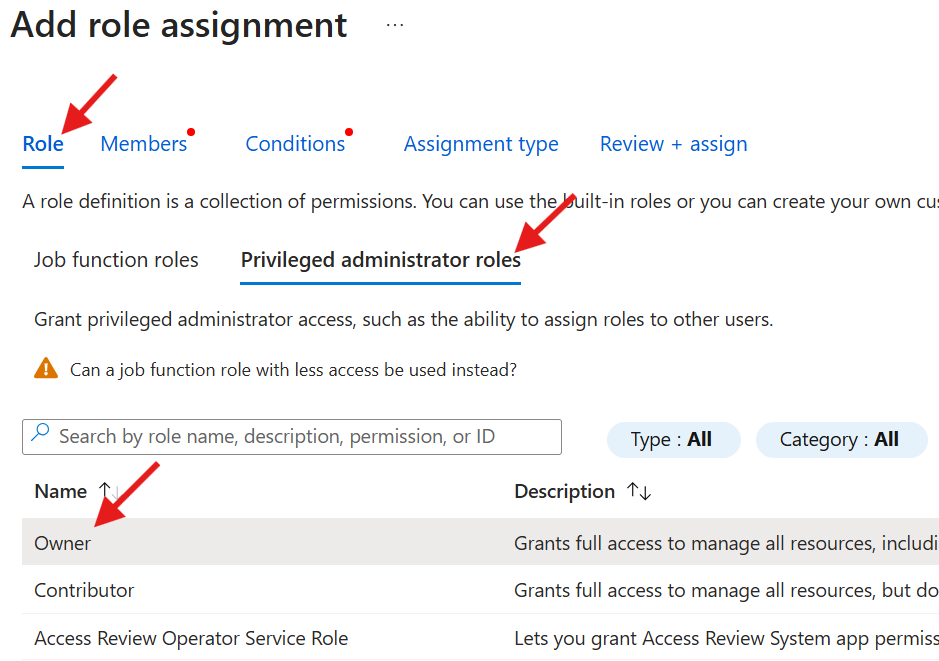
Task: Go to the Members tab
Action: (x=143, y=144)
